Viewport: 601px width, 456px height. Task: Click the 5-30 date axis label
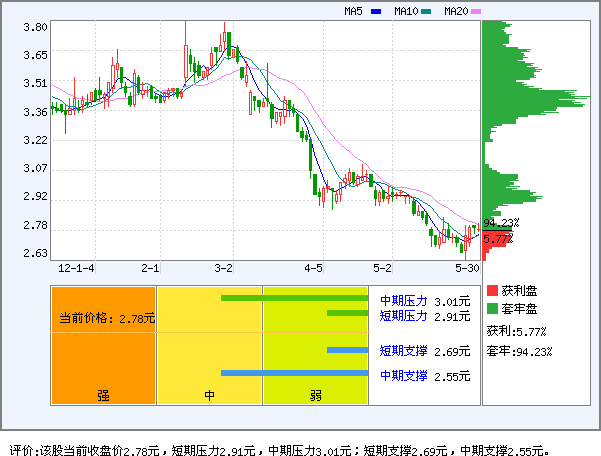[x=467, y=268]
